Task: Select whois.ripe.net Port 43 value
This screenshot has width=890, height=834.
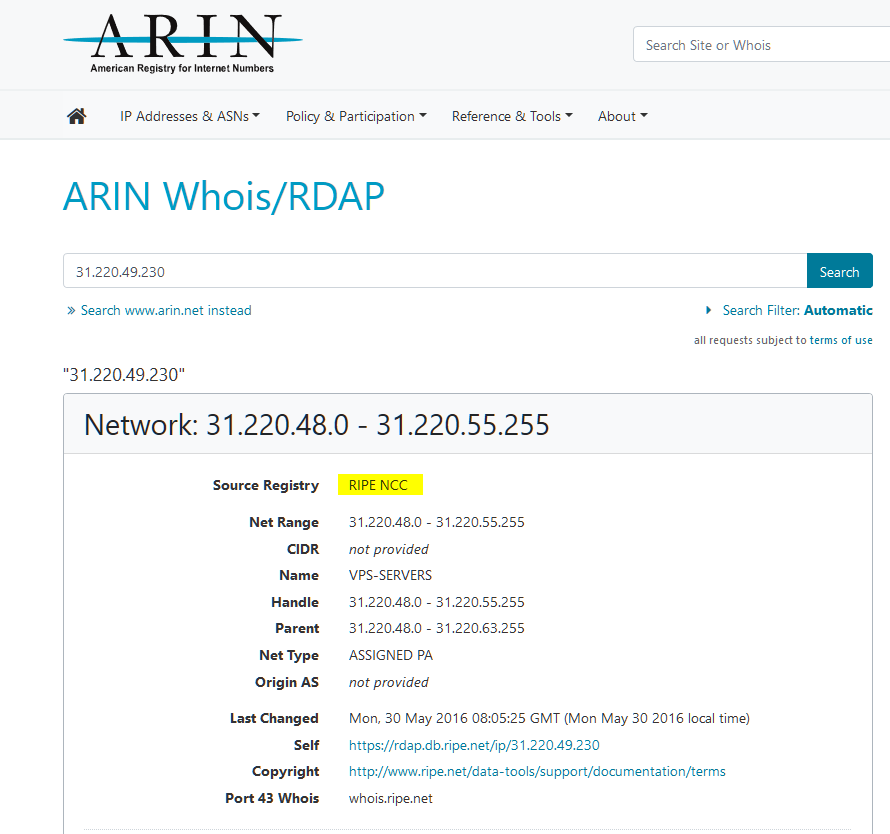Action: [x=391, y=798]
